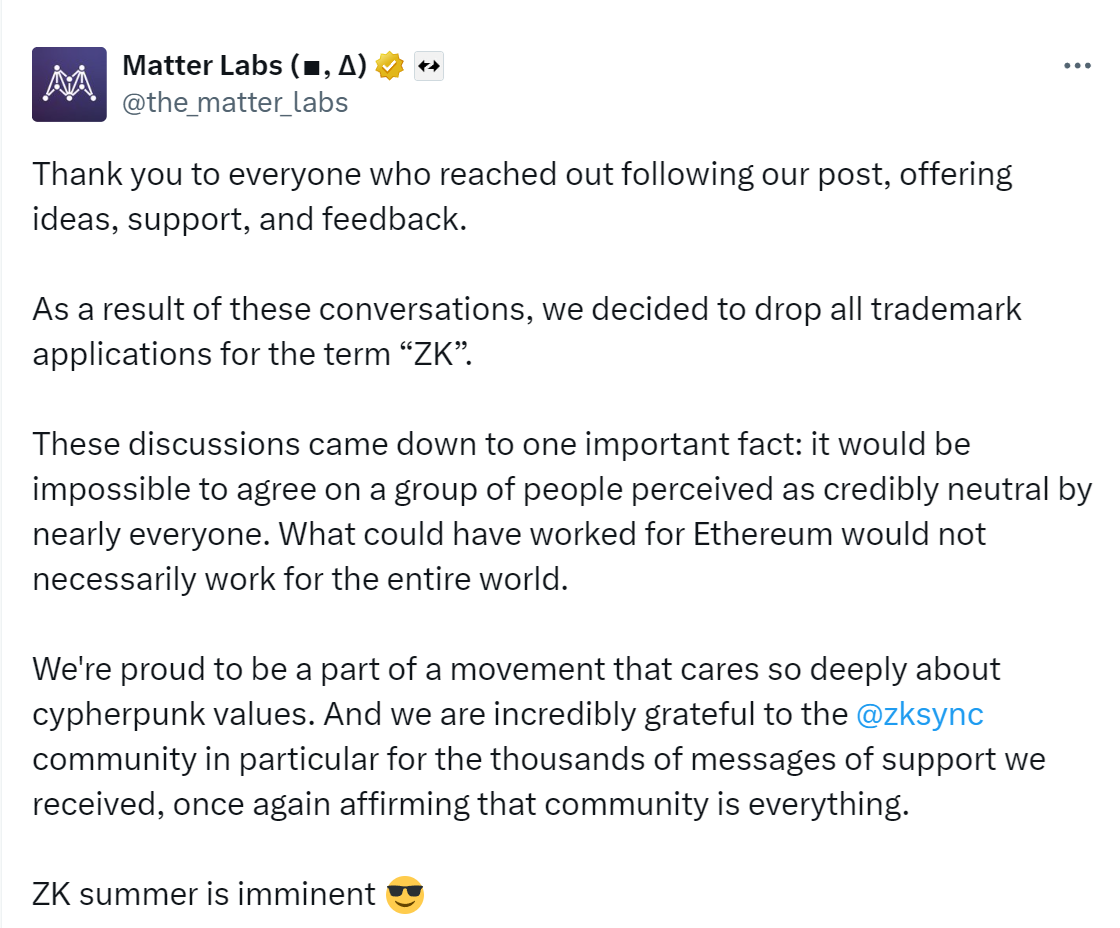Click the paragraph about dropping trademark applications
The width and height of the screenshot is (1120, 928).
click(x=526, y=331)
